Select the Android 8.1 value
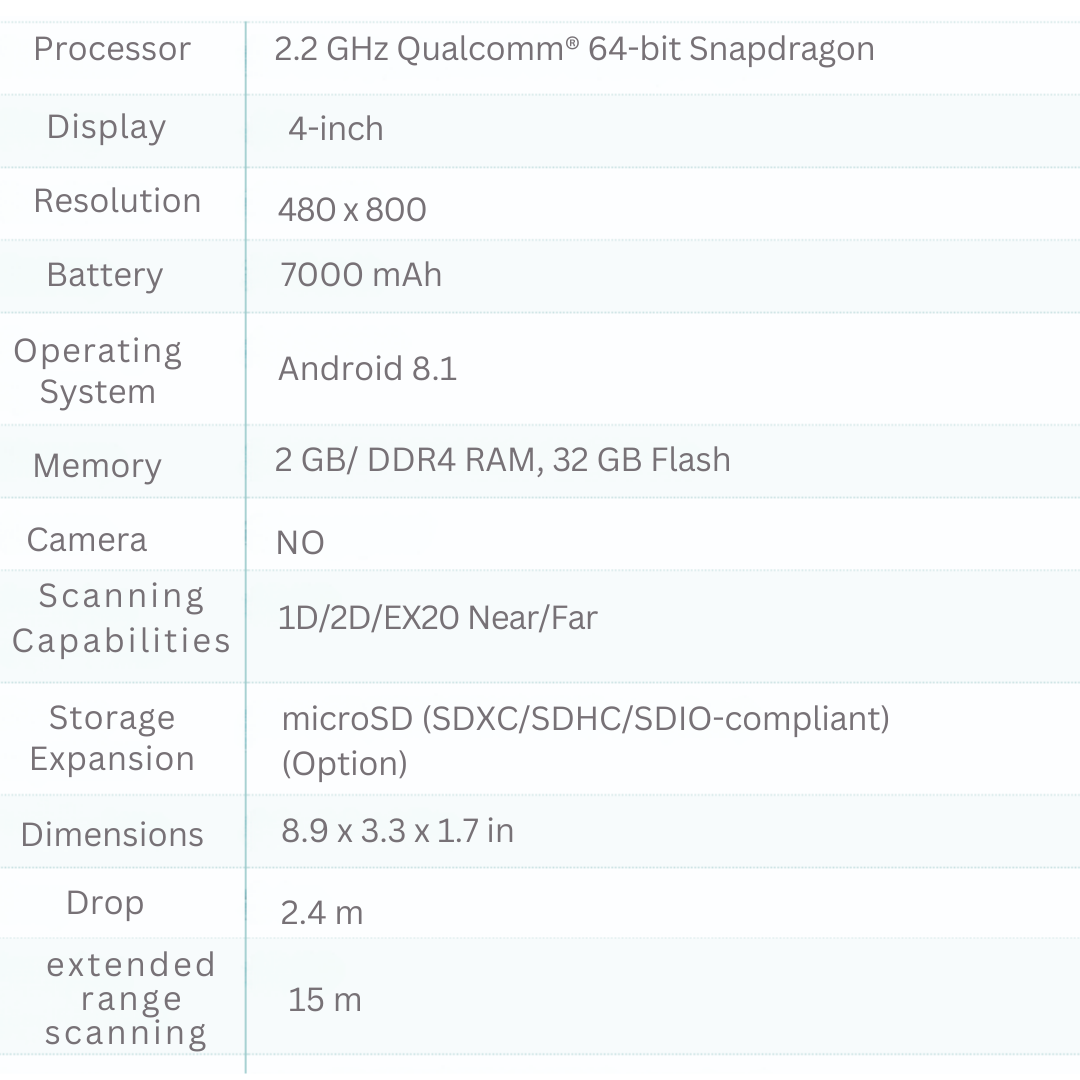The height and width of the screenshot is (1080, 1080). [367, 369]
